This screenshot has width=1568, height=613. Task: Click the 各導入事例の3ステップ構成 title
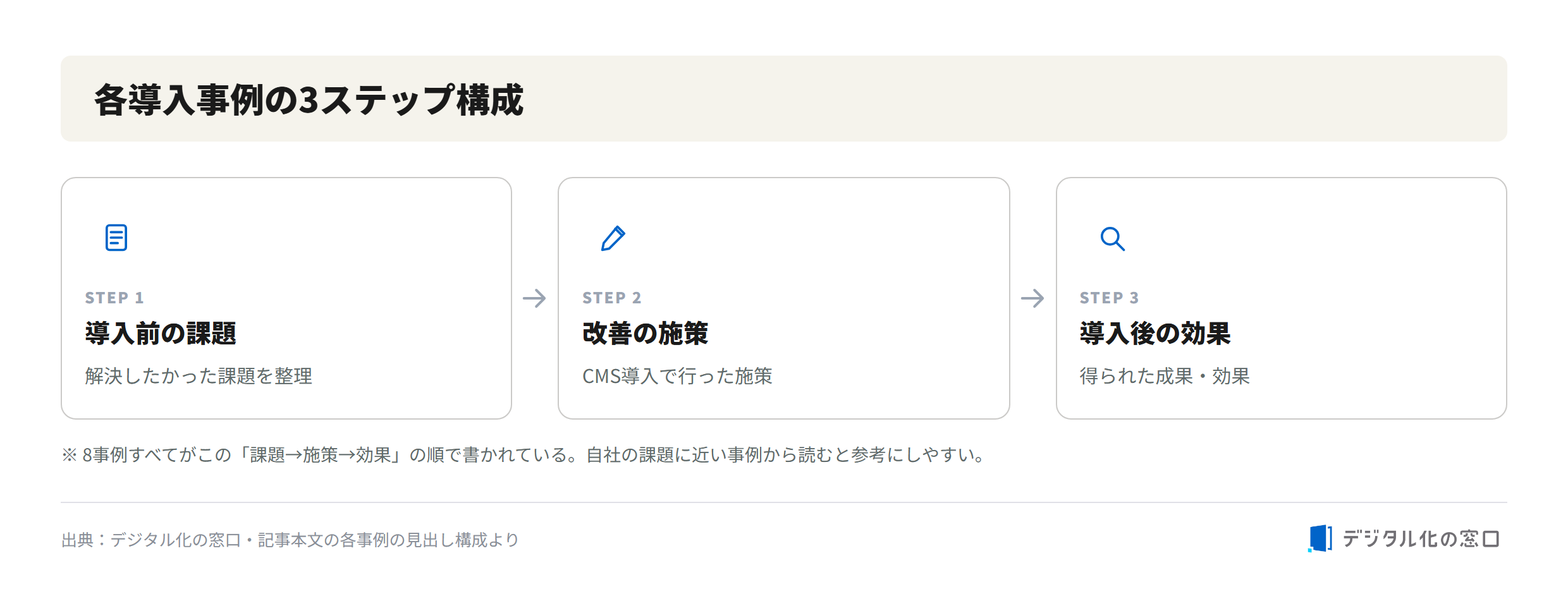pyautogui.click(x=309, y=100)
